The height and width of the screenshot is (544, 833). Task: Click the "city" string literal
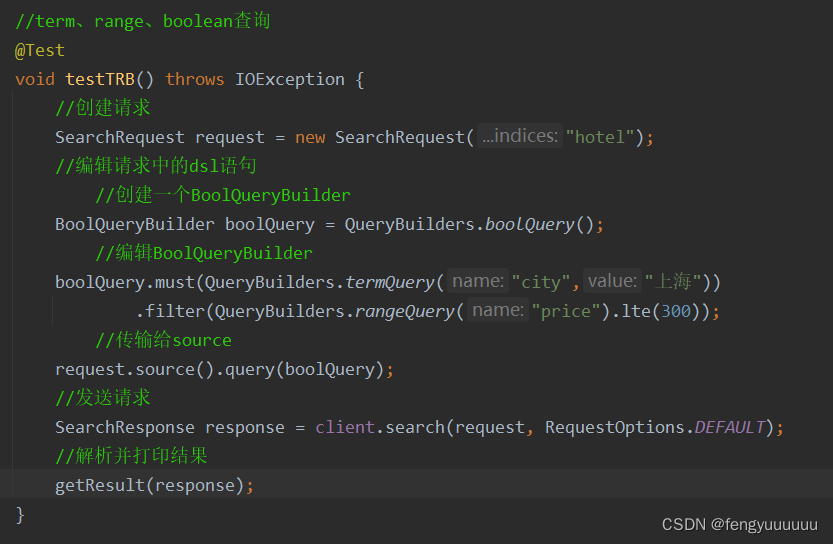click(541, 282)
